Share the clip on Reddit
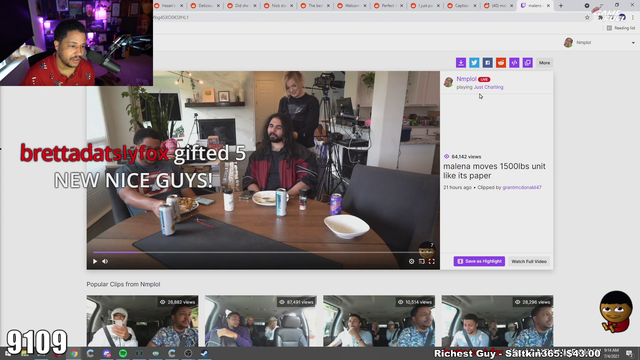 tap(501, 62)
